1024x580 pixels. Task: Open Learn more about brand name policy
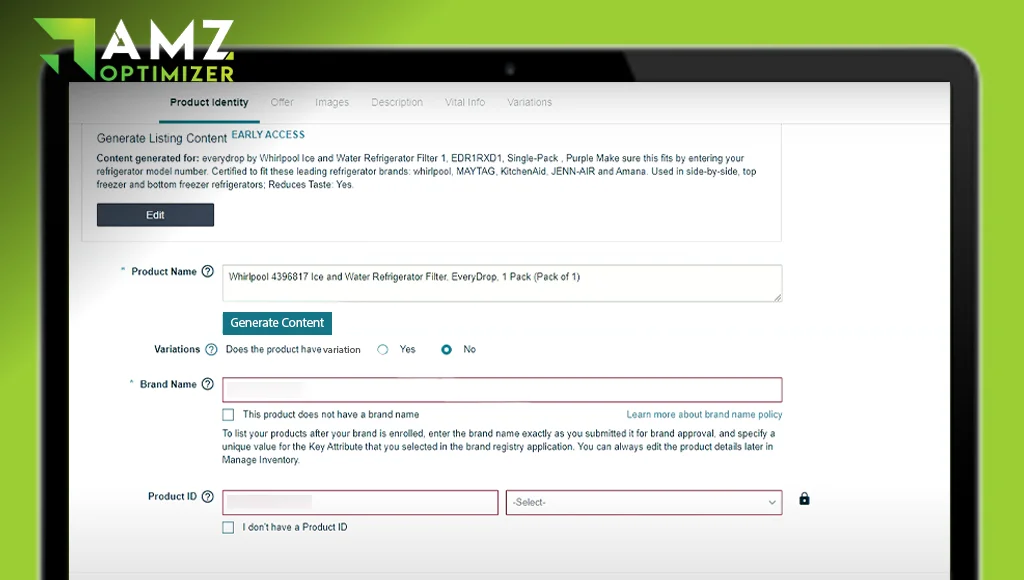(704, 415)
